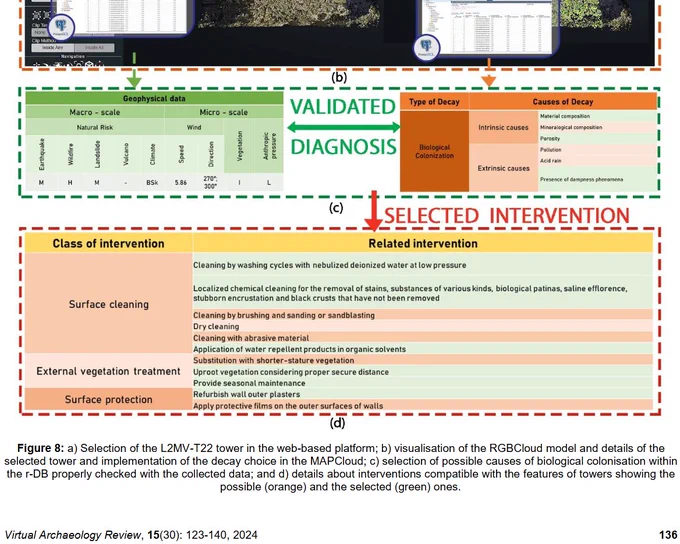Click the Surface protection class cell
680x544 pixels.
click(108, 399)
